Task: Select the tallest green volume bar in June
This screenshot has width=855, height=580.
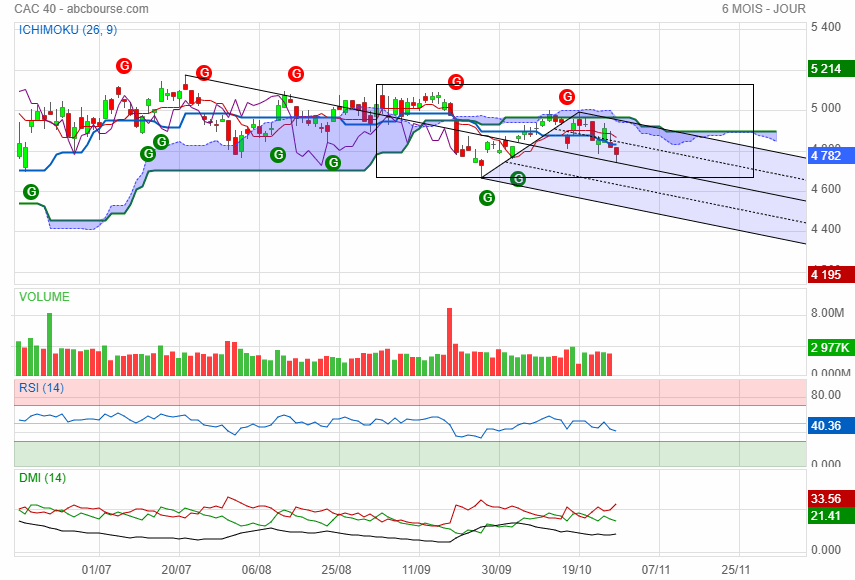Action: 50,345
